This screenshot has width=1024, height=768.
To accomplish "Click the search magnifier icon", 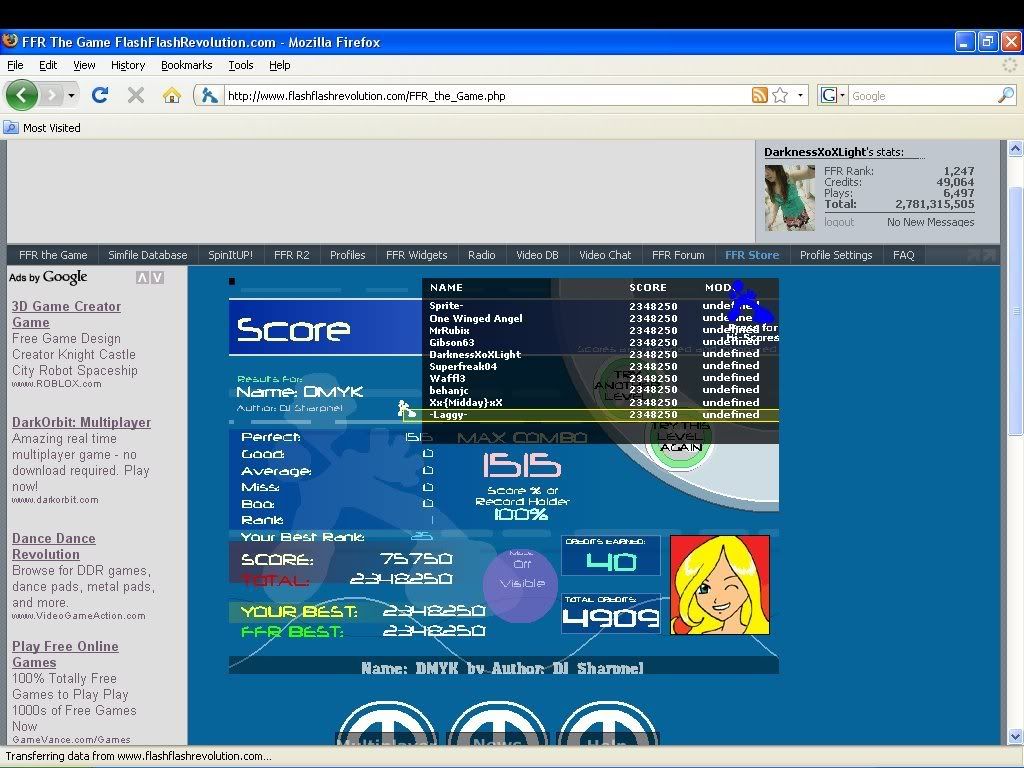I will [x=1005, y=96].
